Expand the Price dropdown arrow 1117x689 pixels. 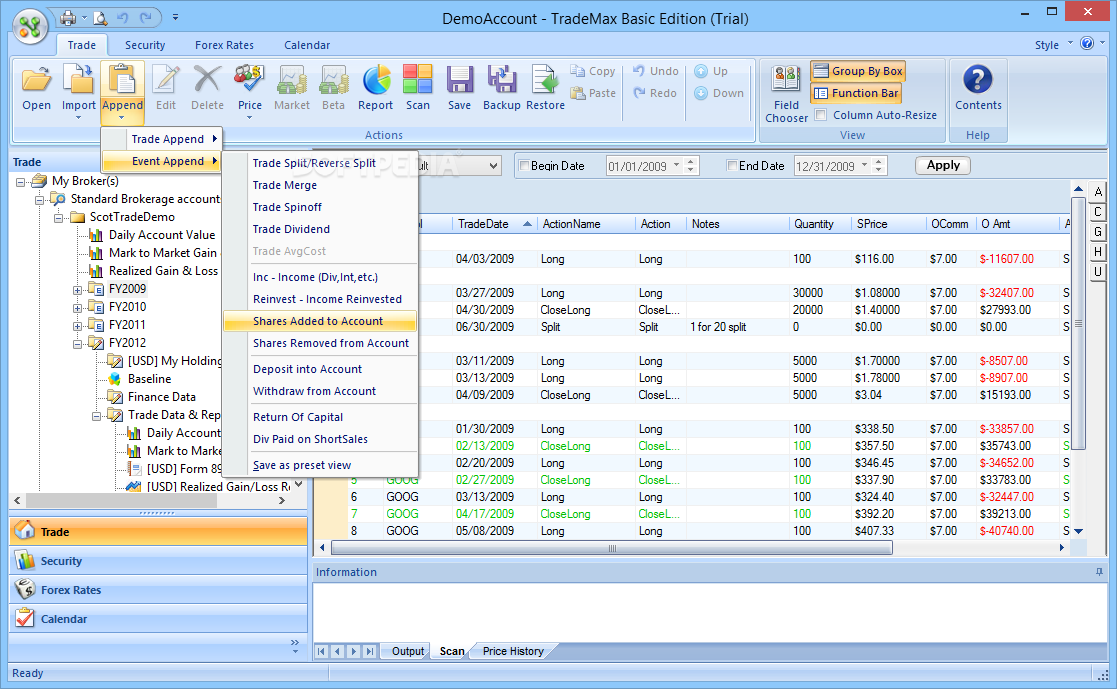[x=250, y=118]
